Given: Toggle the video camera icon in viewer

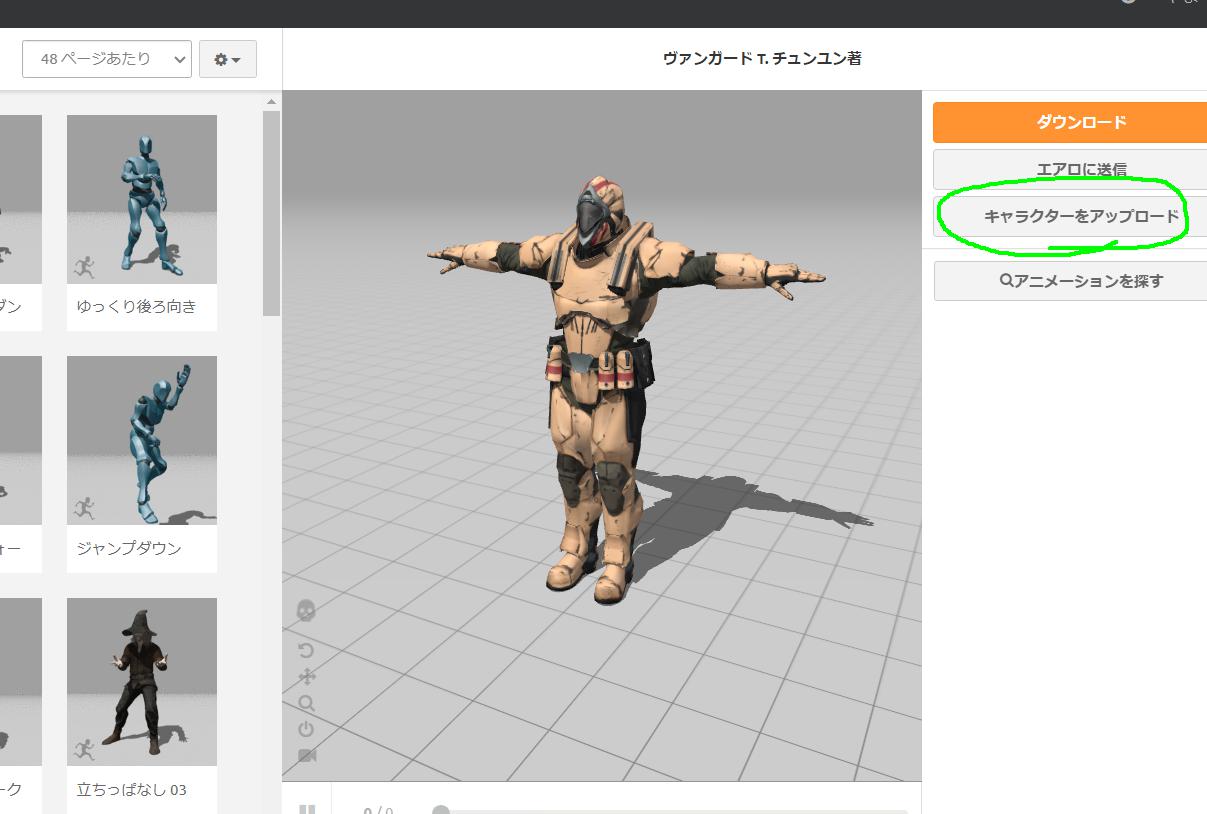Looking at the screenshot, I should pos(307,756).
